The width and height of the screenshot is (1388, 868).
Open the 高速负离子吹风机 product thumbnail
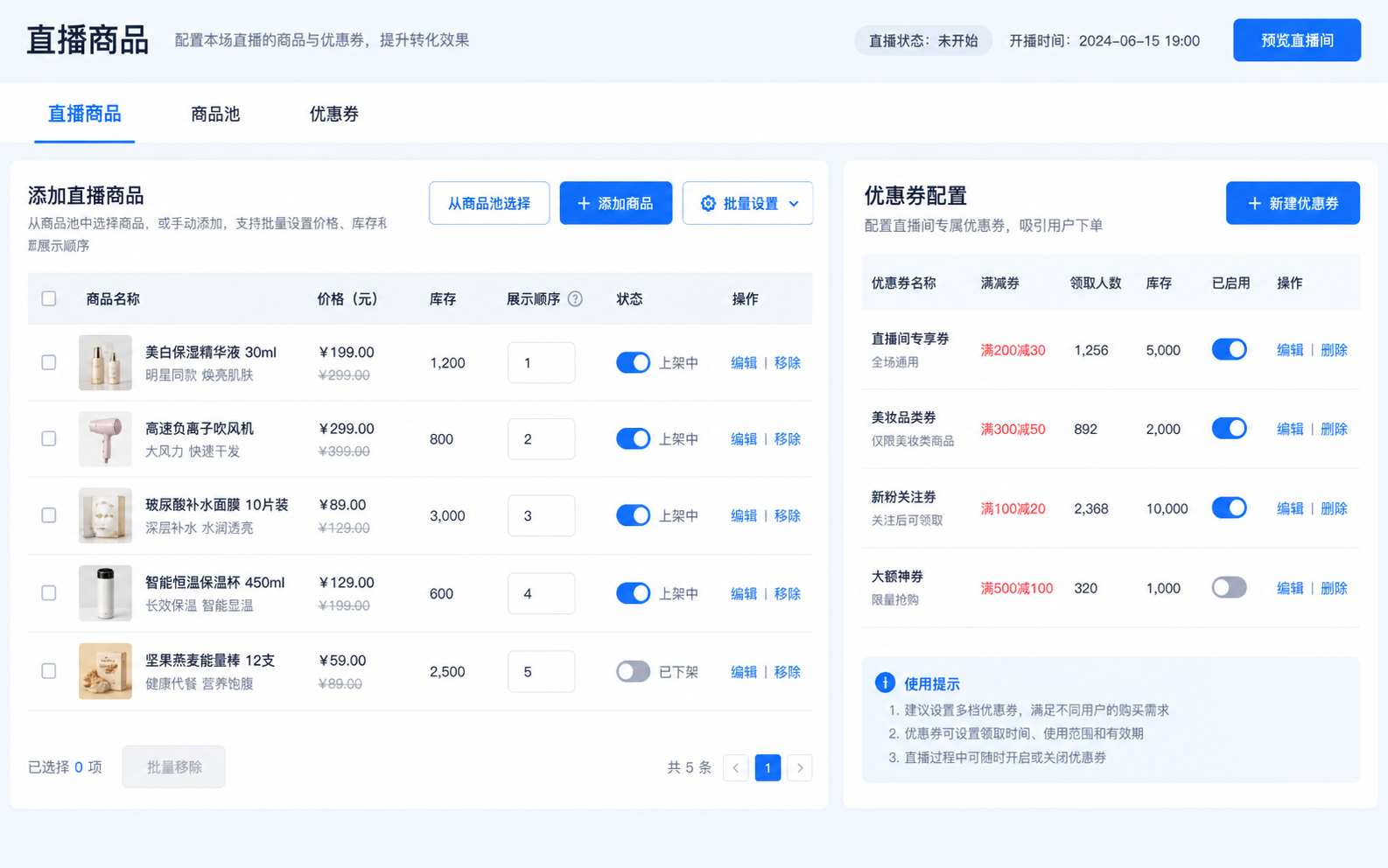[x=105, y=439]
